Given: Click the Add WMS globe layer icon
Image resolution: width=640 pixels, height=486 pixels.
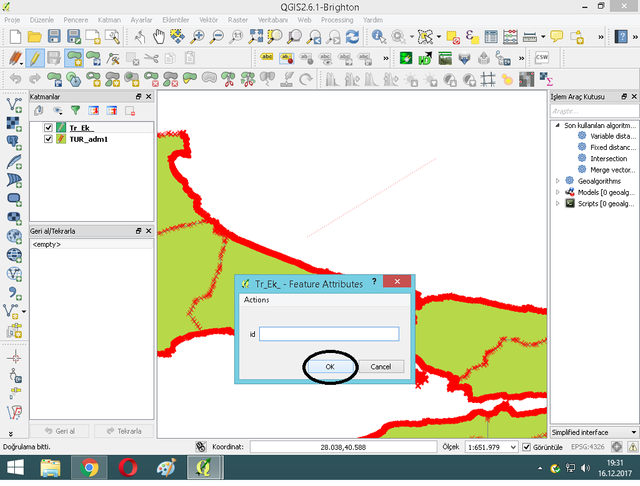Looking at the screenshot, I should tap(14, 236).
